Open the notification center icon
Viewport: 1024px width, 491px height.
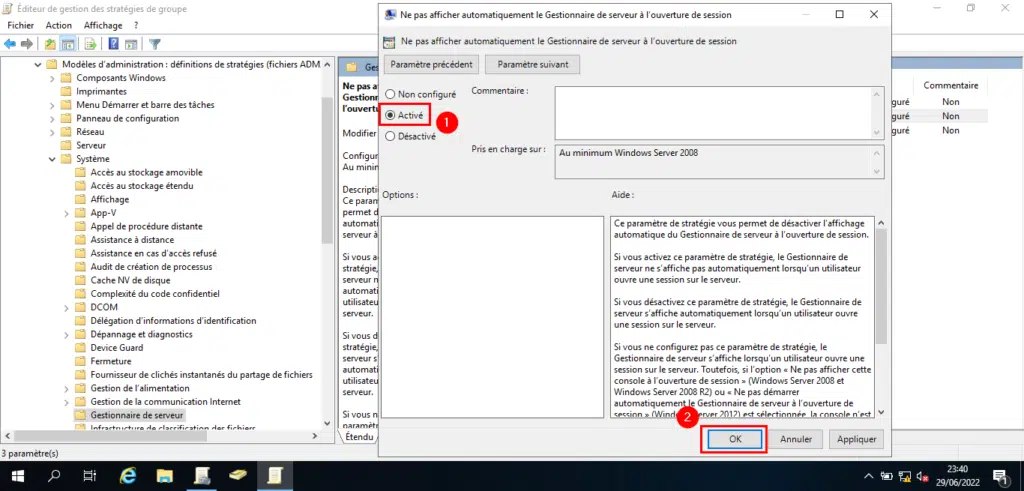(999, 476)
